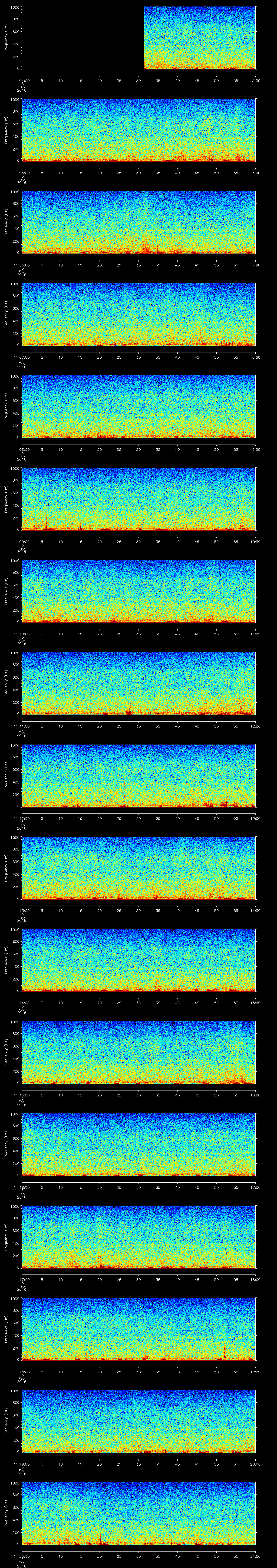Open the spectrogram panel starting at 11:09:00
The width and height of the screenshot is (277, 1568).
[139, 499]
